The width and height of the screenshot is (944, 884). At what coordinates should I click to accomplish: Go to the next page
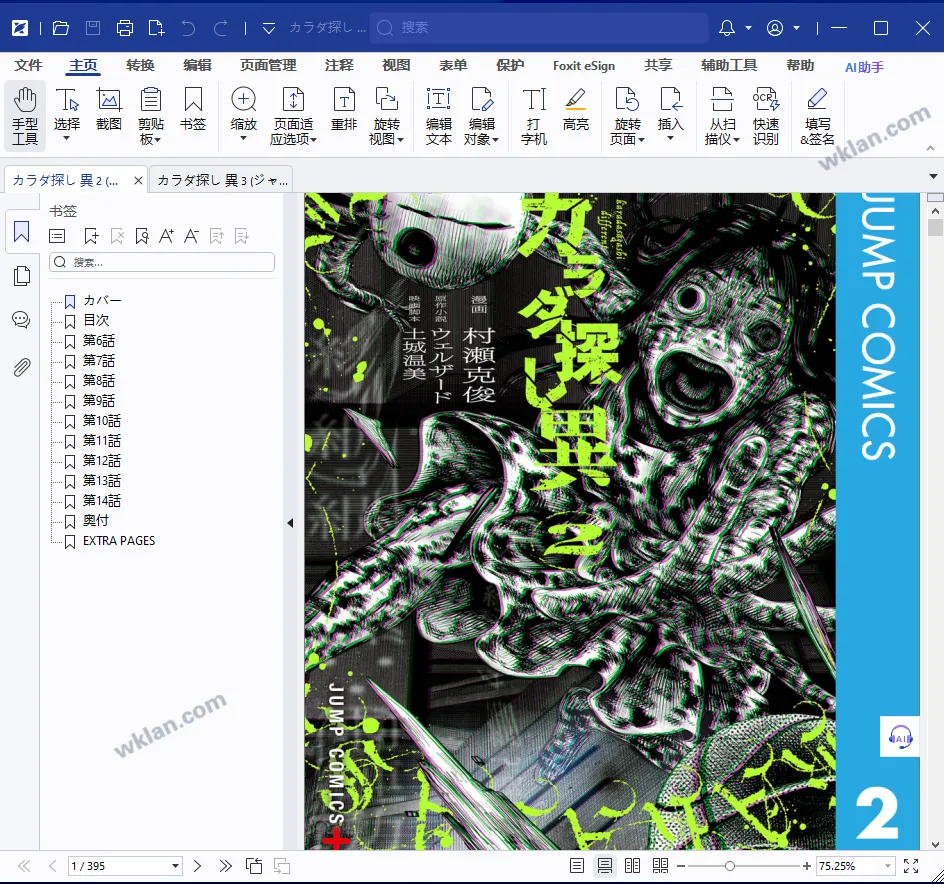[x=197, y=866]
